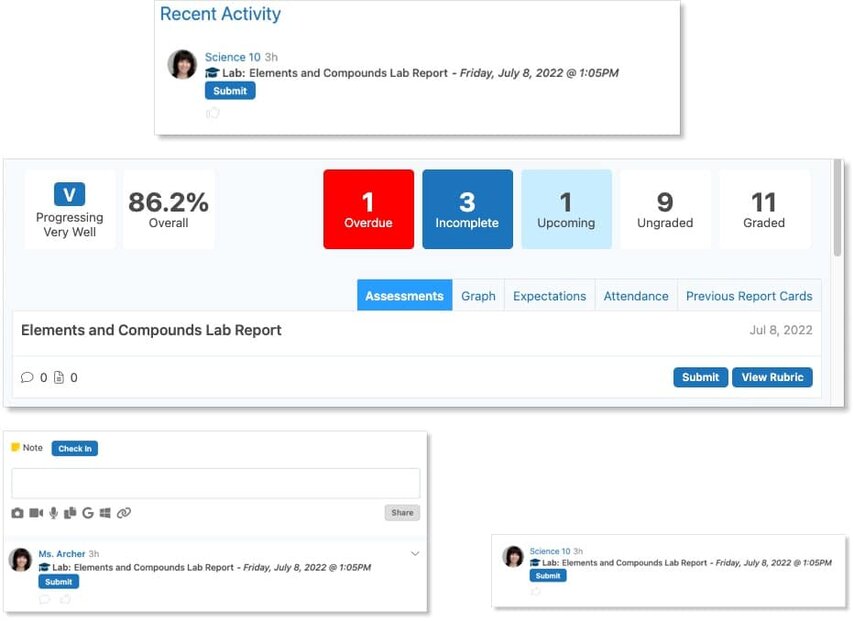This screenshot has width=854, height=621.
Task: Click the Windows icon under the note box
Action: [105, 513]
